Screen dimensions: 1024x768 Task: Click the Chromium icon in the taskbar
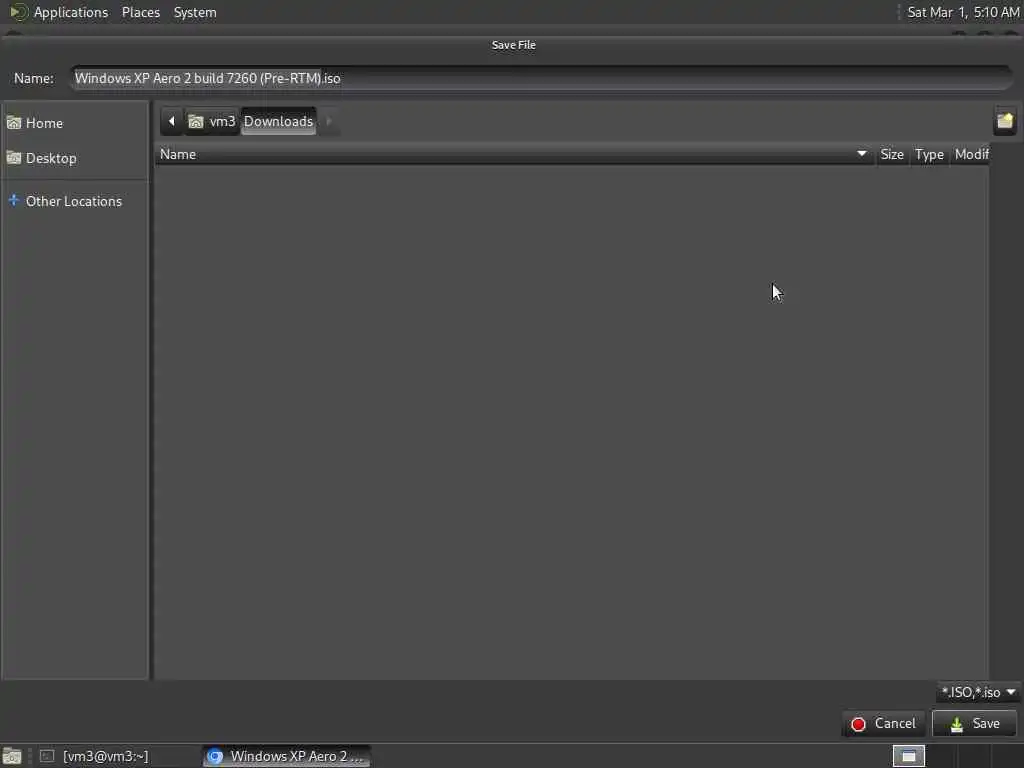pyautogui.click(x=215, y=756)
